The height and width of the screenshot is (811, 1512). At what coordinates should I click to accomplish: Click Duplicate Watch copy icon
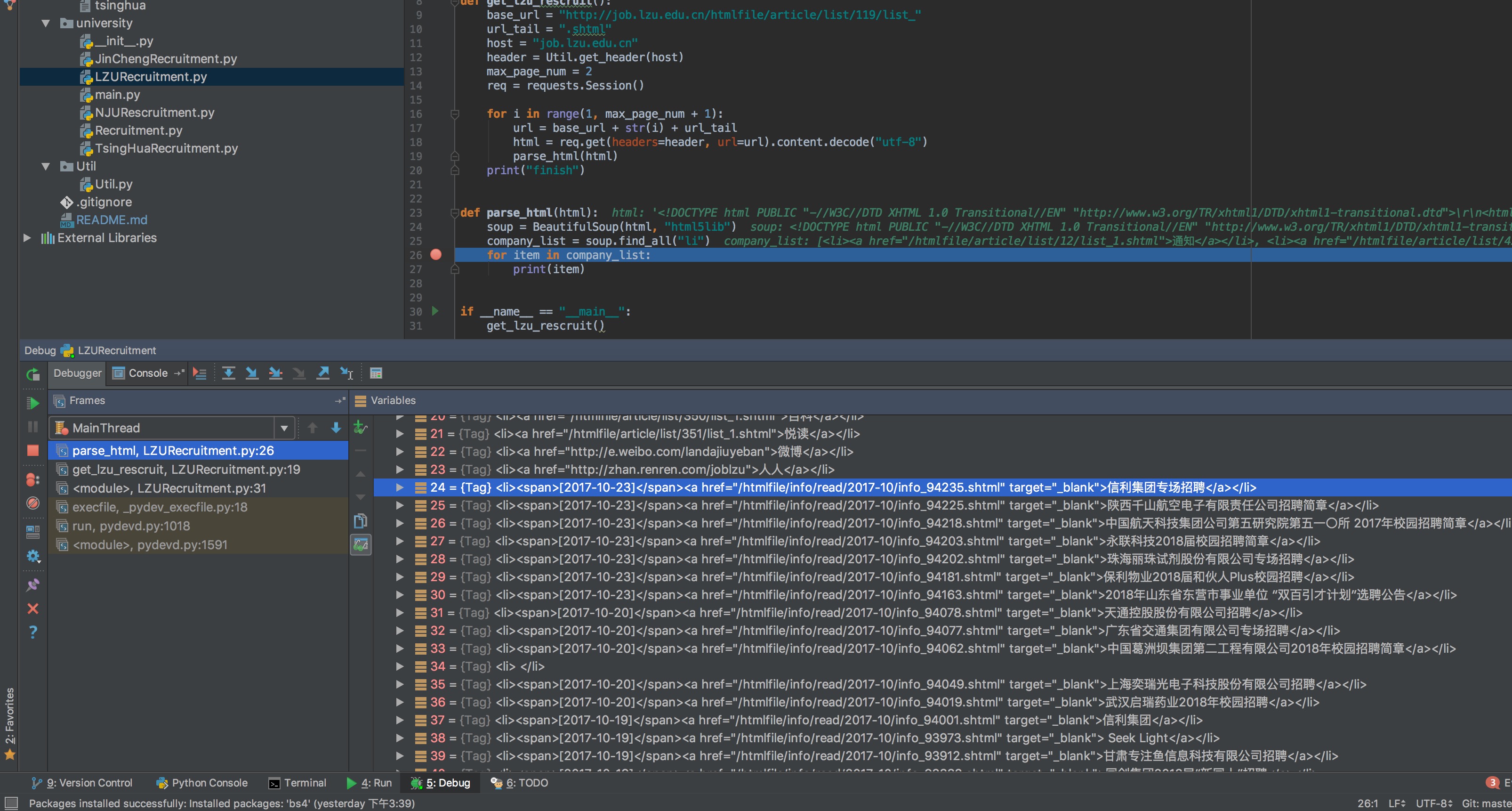(361, 521)
